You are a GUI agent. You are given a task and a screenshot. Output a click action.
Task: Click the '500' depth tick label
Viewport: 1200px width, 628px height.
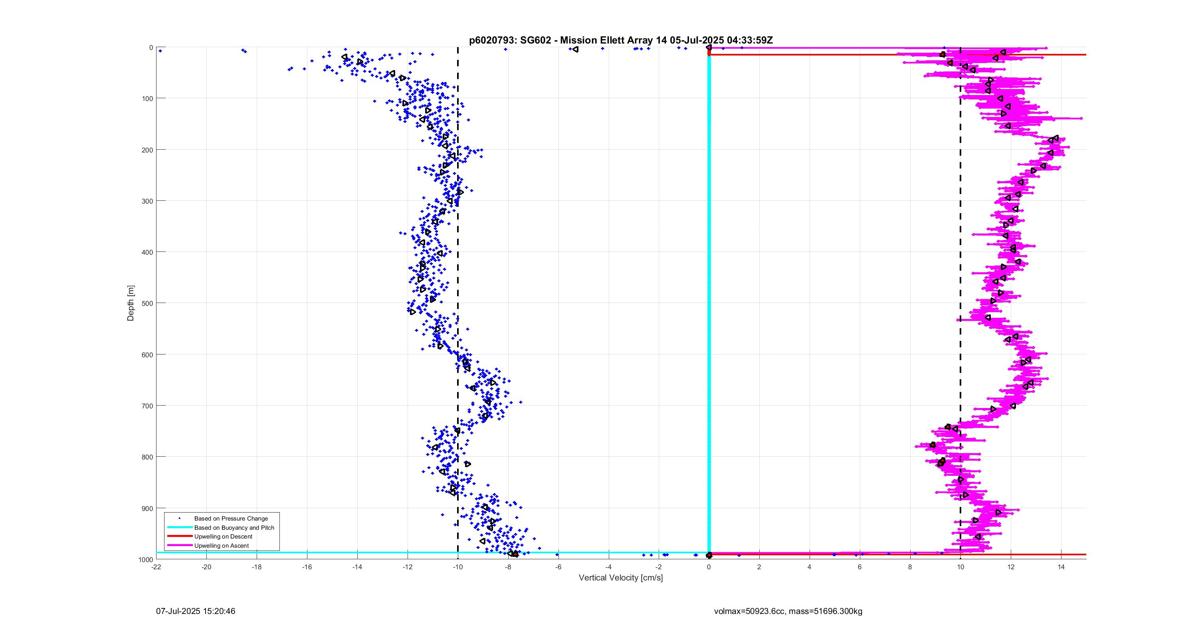pos(146,303)
